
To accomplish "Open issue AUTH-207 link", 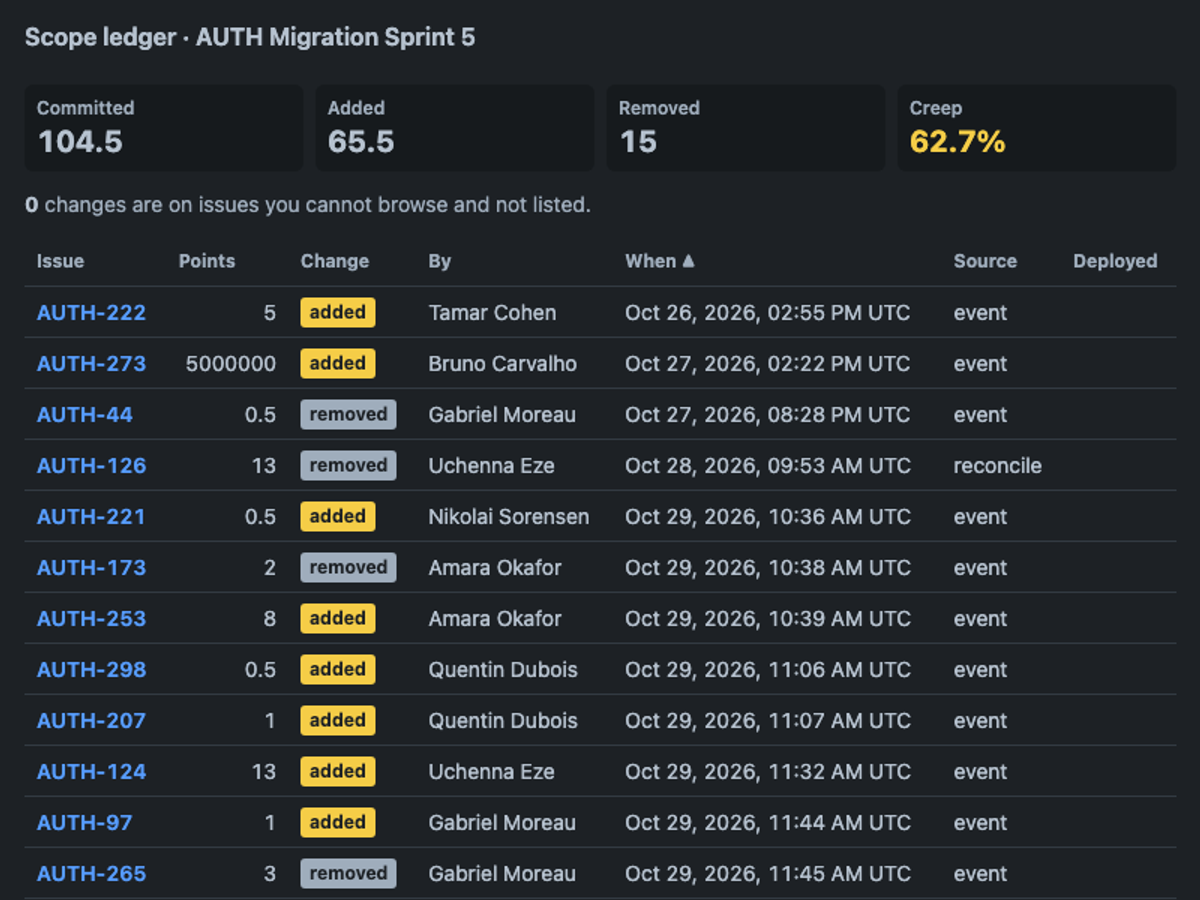I will pyautogui.click(x=91, y=721).
